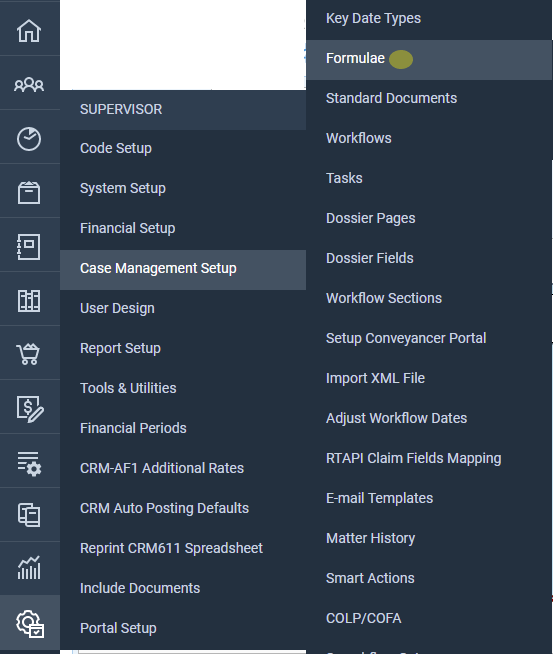Select the clock time recording icon
Screen dimensions: 553x654
(29, 139)
